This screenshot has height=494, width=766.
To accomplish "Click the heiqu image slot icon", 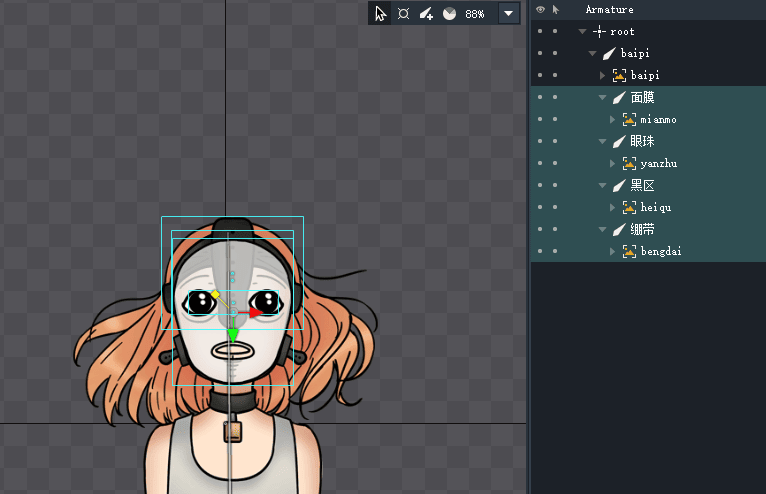I will click(629, 208).
